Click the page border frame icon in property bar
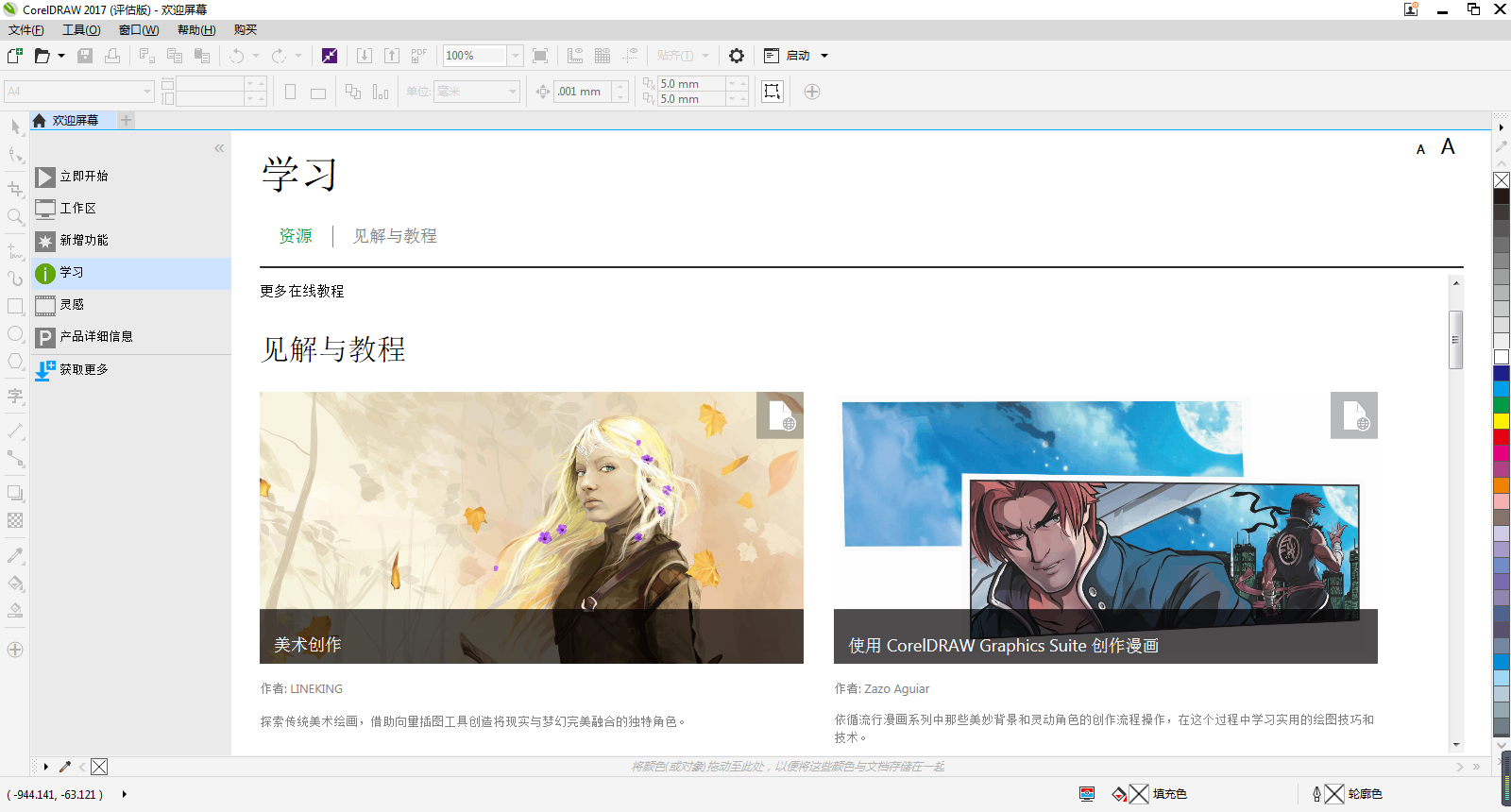 772,92
